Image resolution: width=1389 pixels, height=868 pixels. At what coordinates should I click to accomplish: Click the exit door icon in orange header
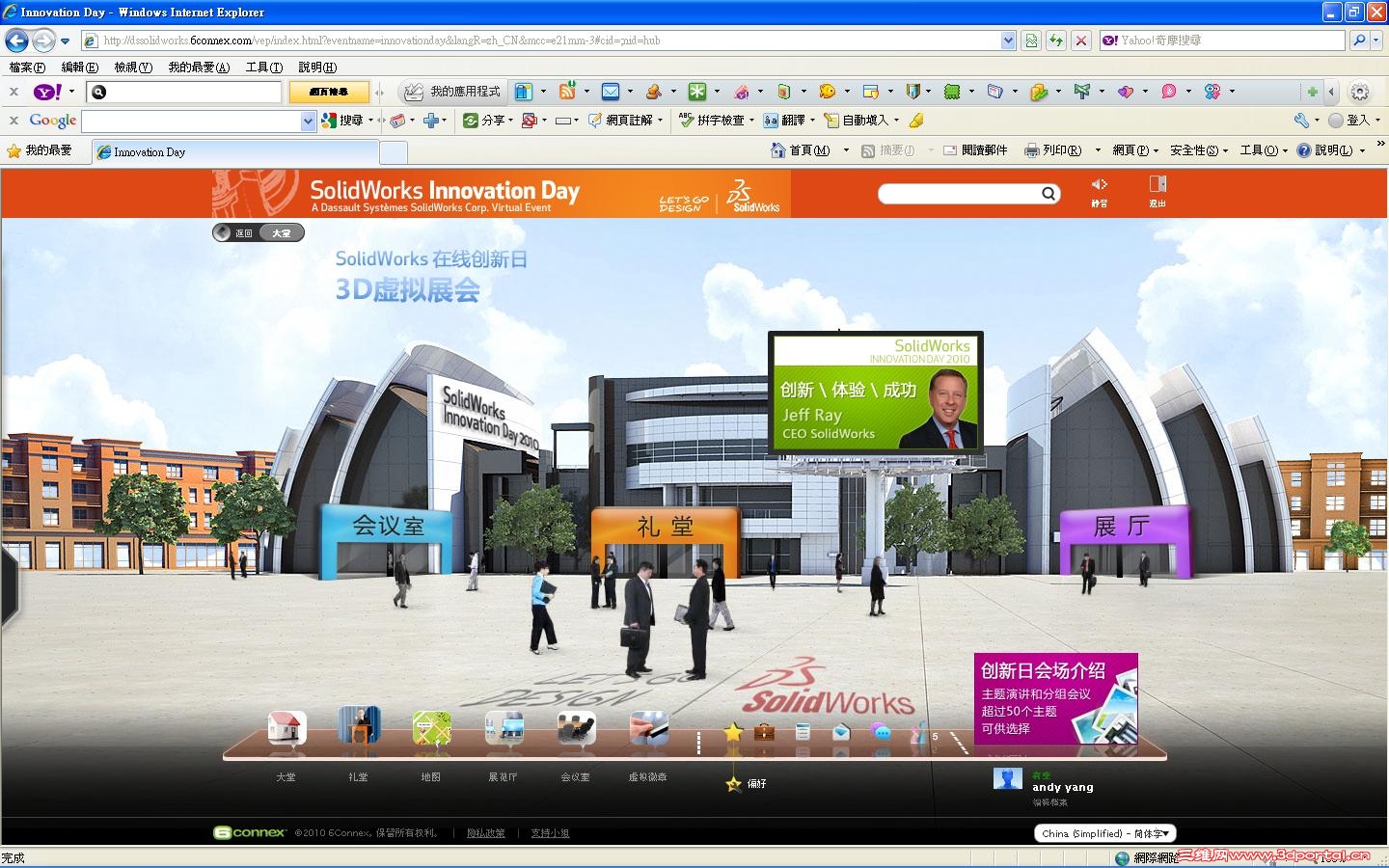(x=1157, y=184)
